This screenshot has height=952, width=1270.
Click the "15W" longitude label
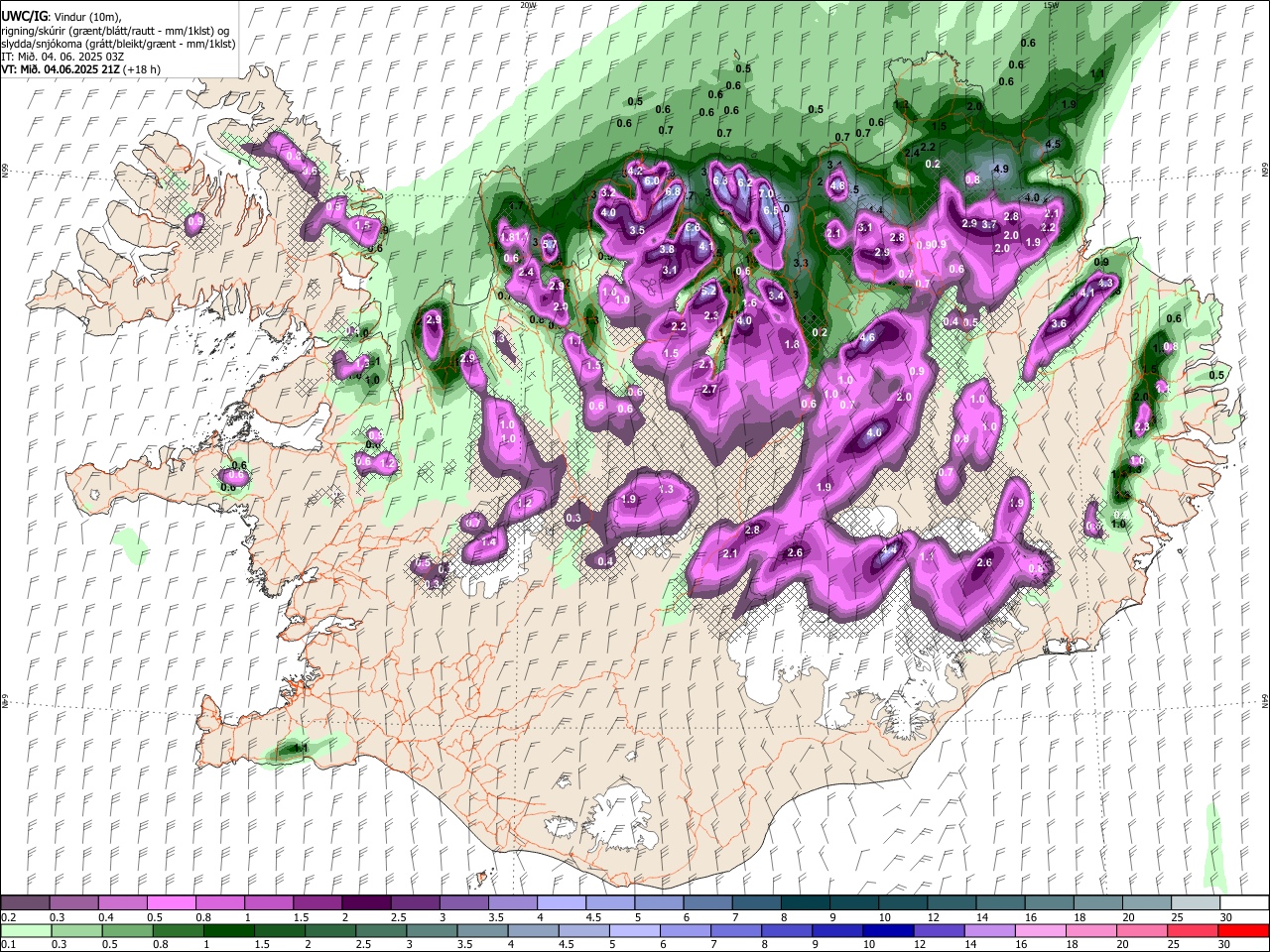coord(1051,5)
